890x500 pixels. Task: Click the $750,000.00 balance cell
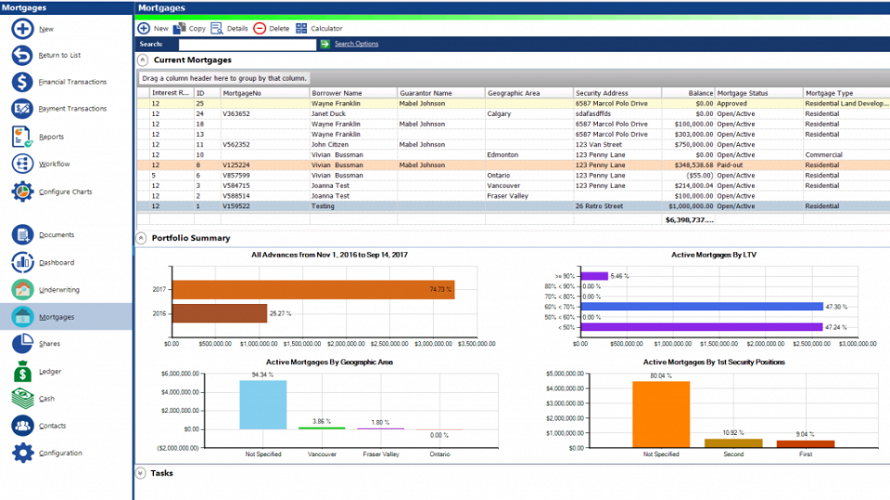point(688,144)
